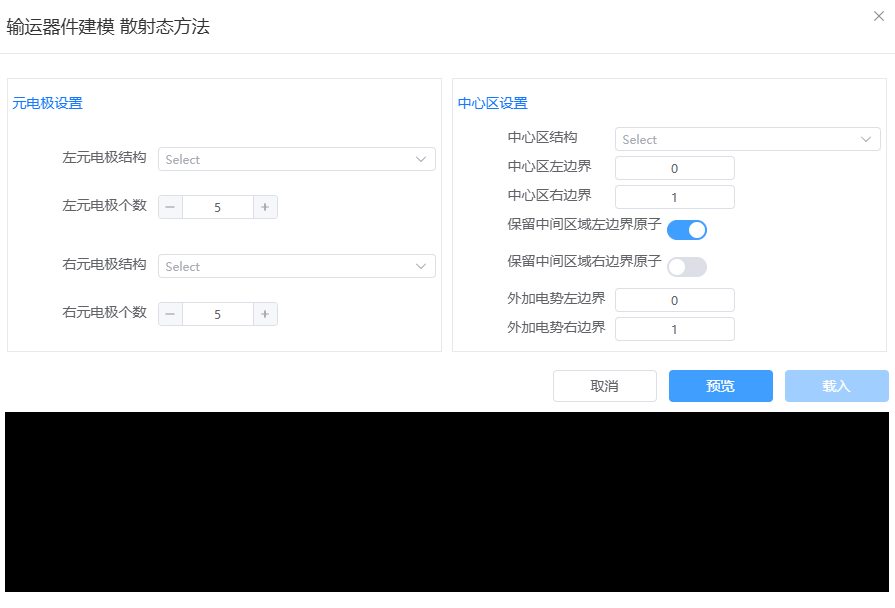Click the 左元电极个数 number field

coord(217,207)
